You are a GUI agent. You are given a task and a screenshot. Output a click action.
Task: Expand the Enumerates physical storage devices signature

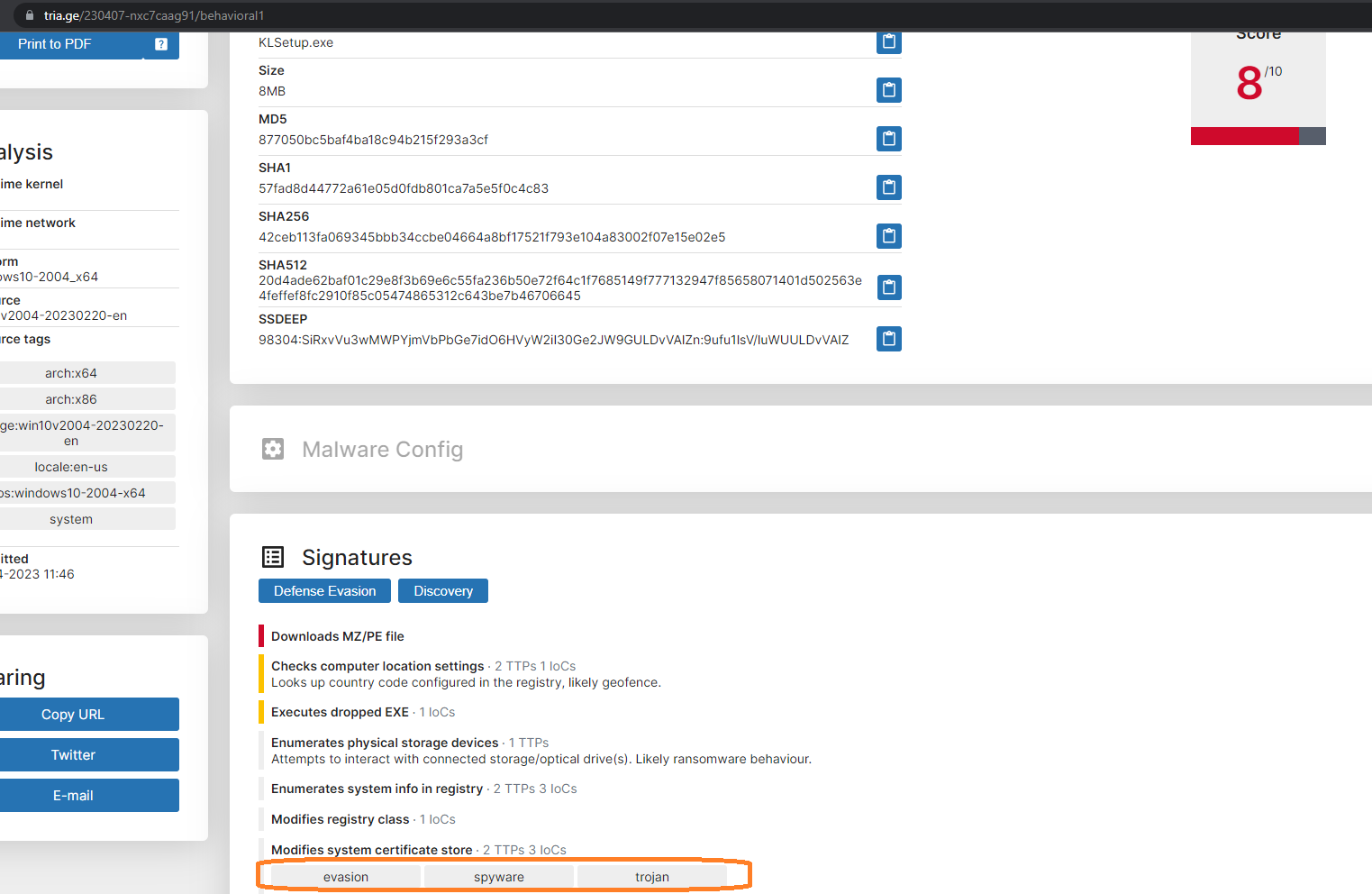point(385,743)
